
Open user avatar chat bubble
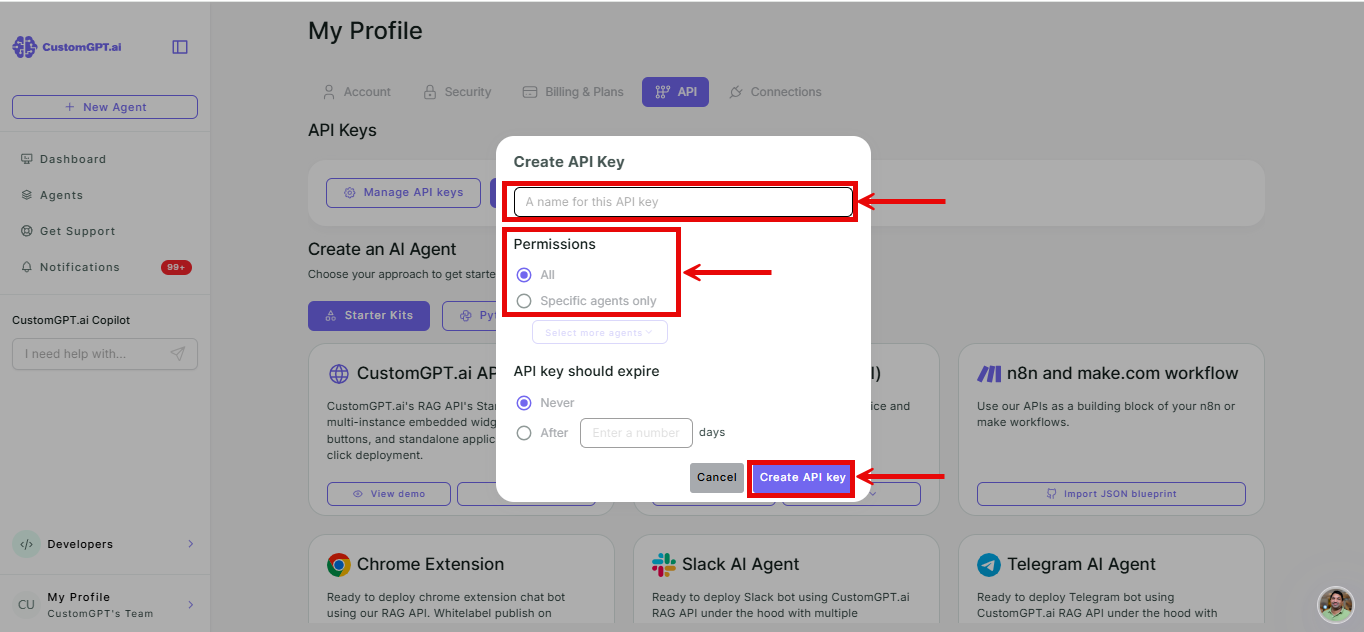coord(1335,604)
